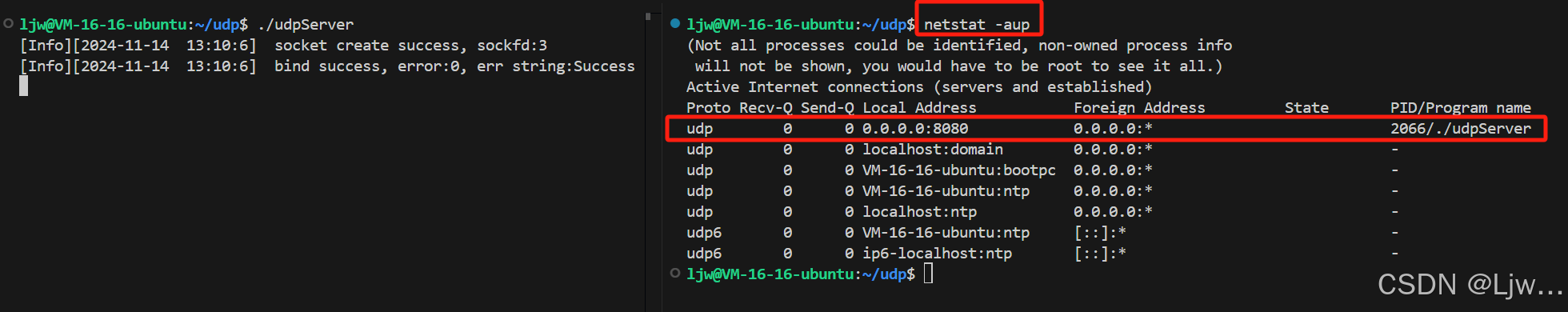
Task: Click the hollow status circle beside left prompt
Action: [x=8, y=23]
